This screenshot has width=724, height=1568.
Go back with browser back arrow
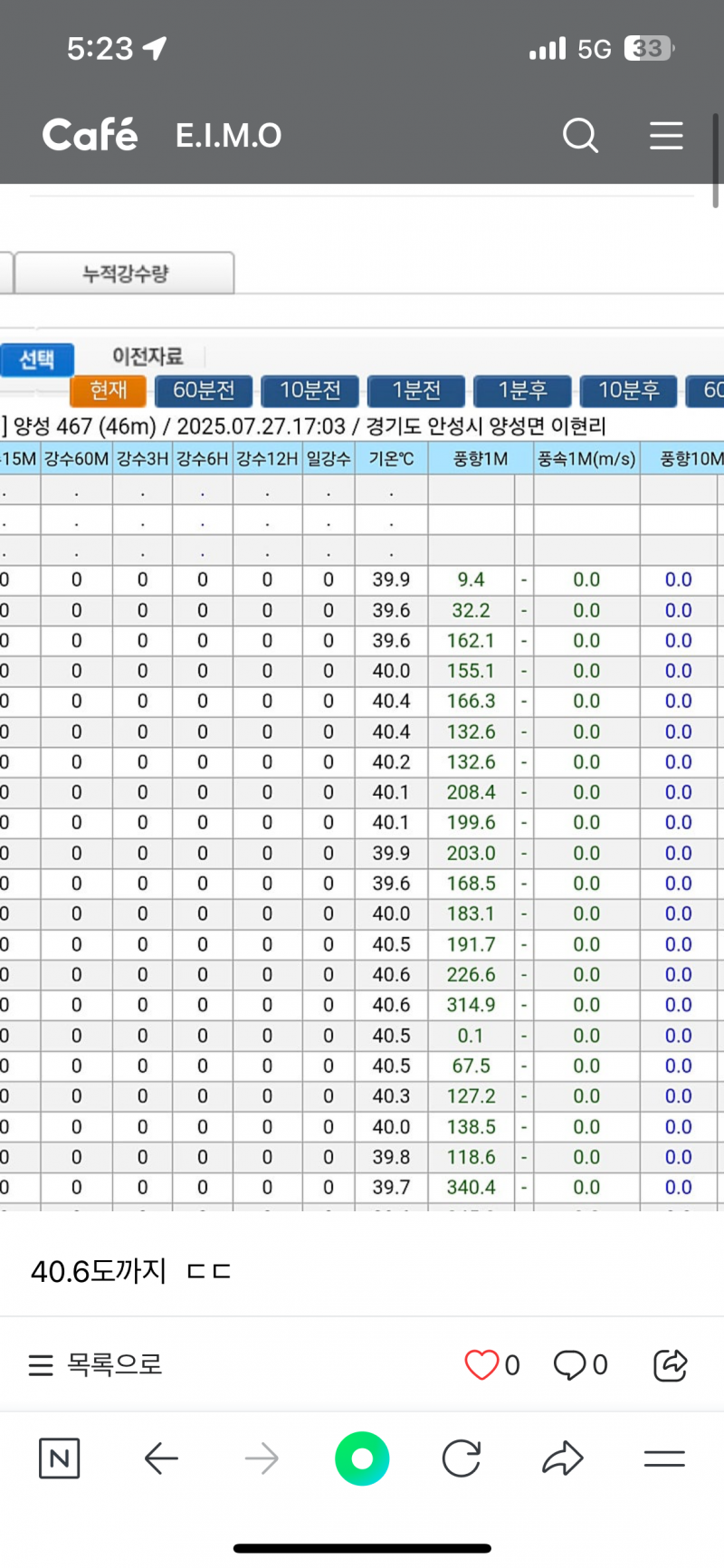(161, 1458)
